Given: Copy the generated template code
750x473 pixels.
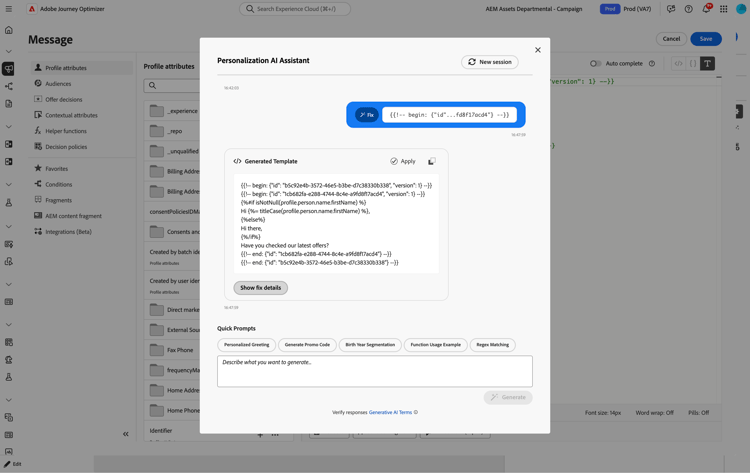Looking at the screenshot, I should point(431,161).
